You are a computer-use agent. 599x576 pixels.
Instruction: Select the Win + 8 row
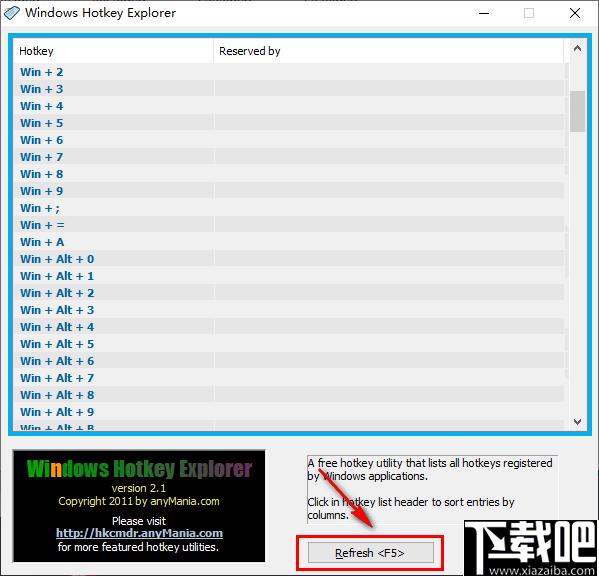(x=288, y=174)
